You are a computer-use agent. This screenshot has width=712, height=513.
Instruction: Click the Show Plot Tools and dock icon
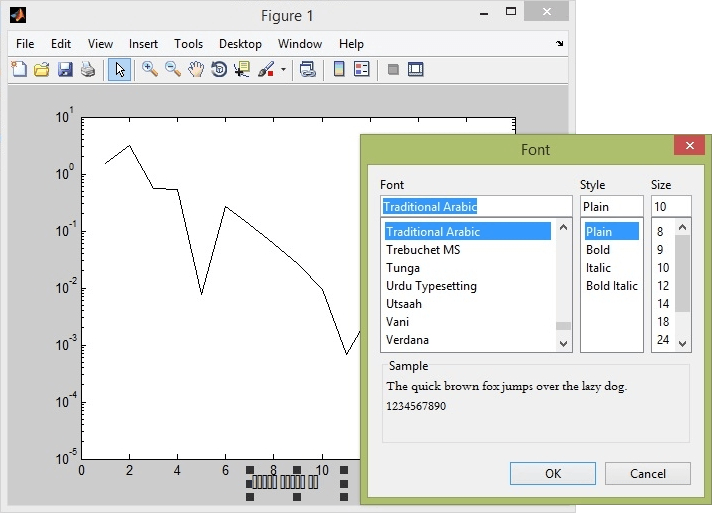[415, 69]
